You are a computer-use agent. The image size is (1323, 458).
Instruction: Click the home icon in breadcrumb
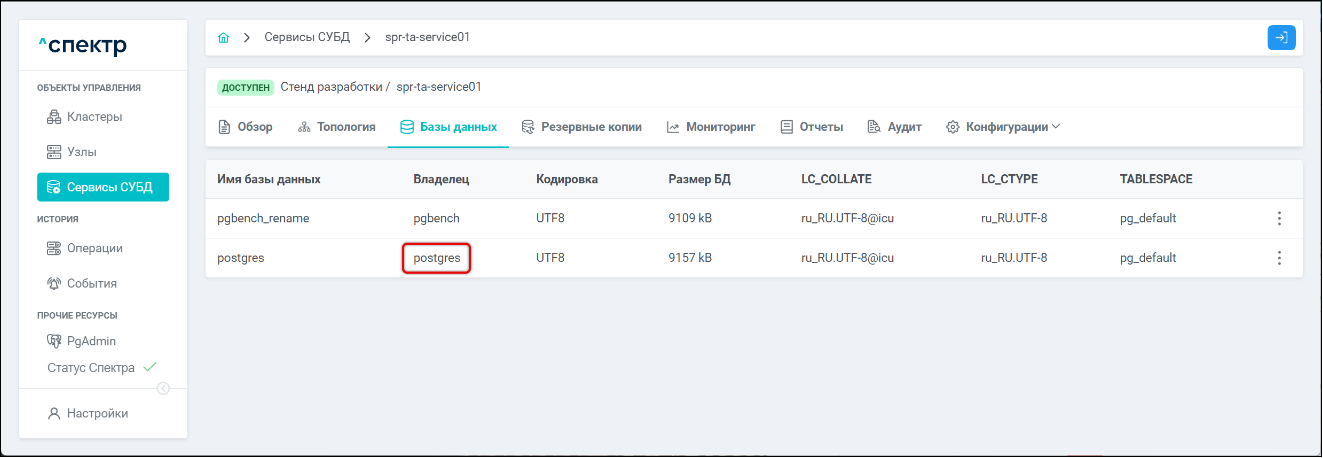(223, 38)
